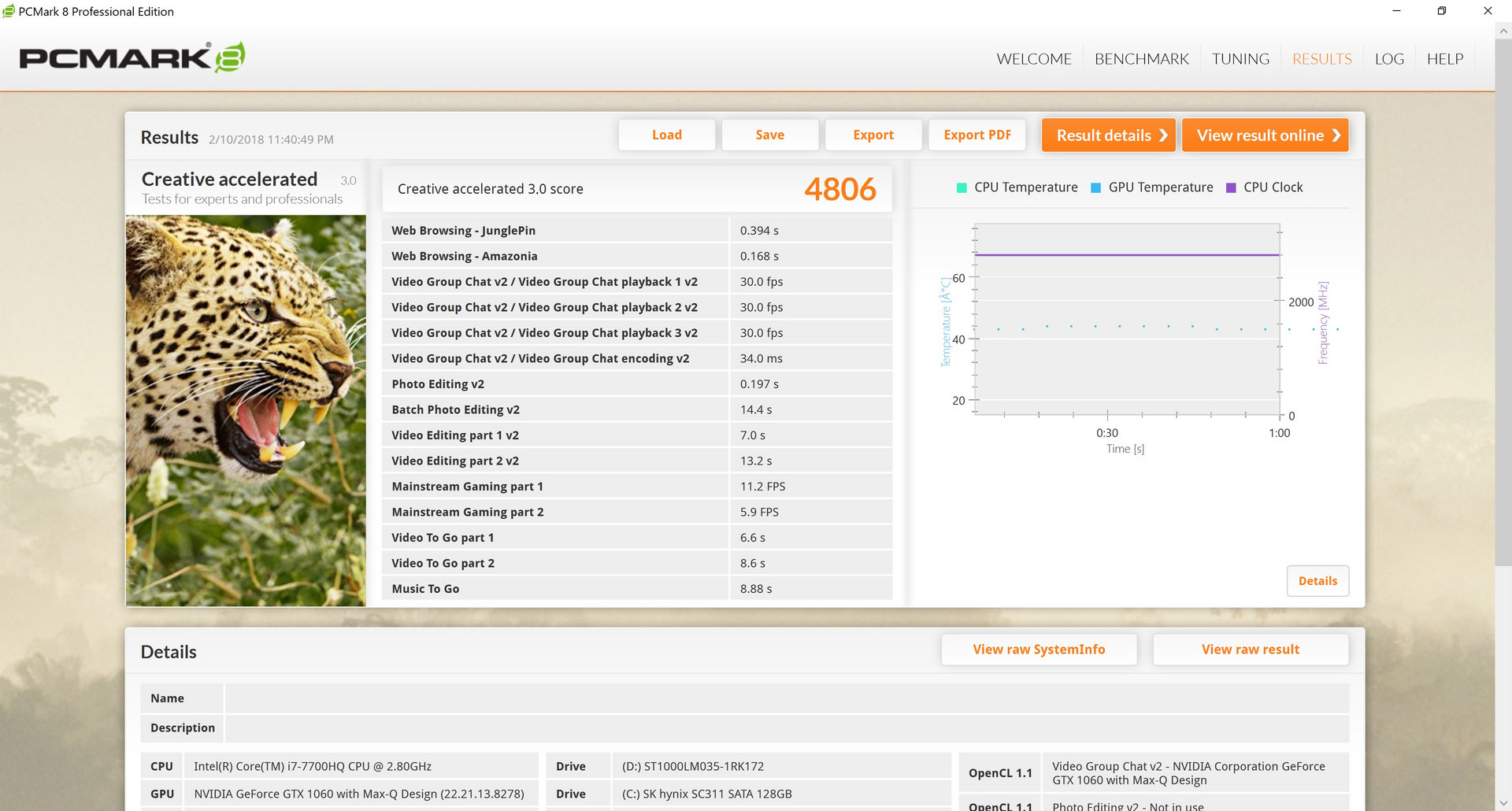The image size is (1512, 811).
Task: Go to the LOG tab
Action: (1389, 59)
